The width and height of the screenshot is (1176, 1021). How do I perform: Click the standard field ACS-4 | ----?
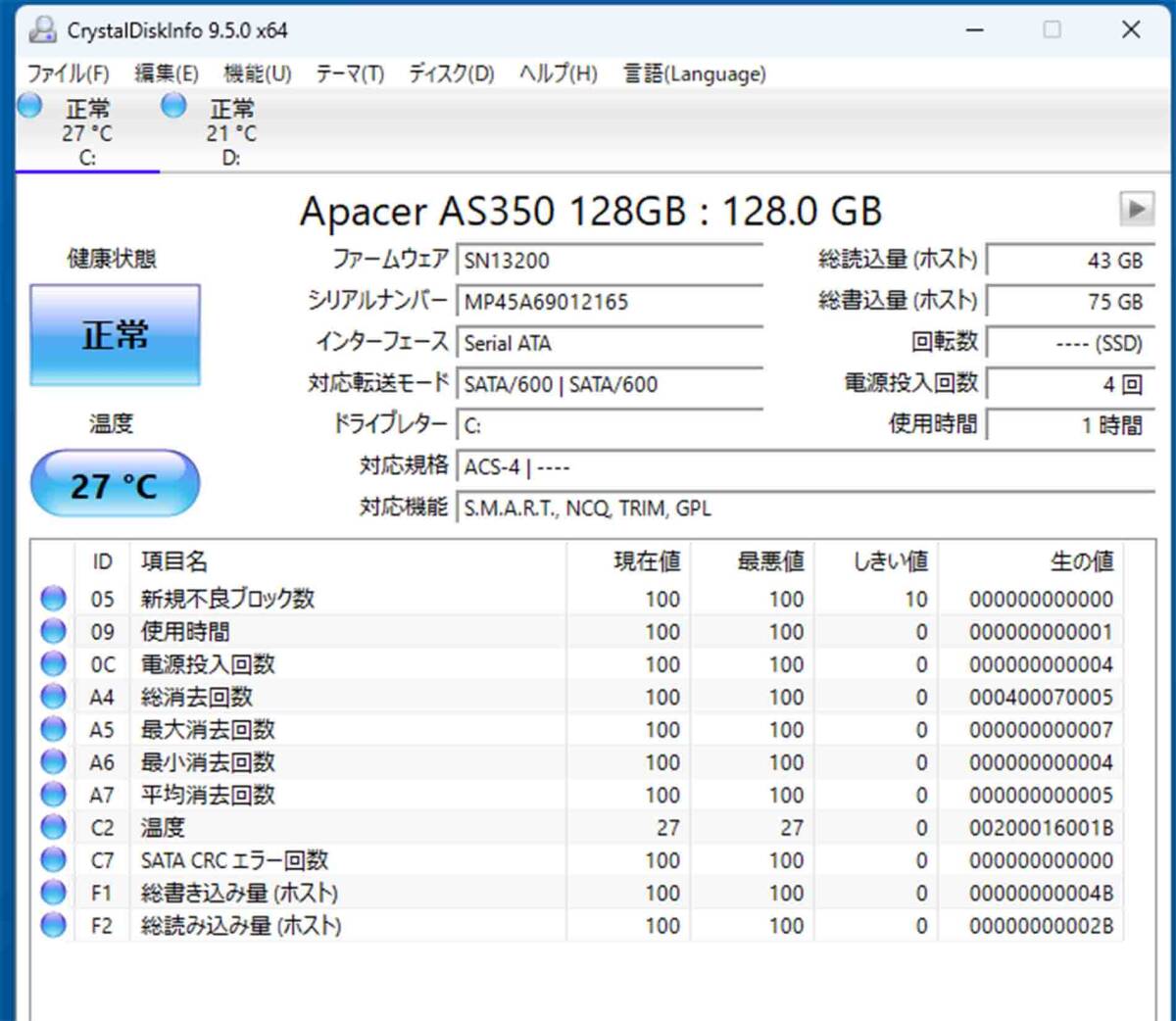pos(806,467)
